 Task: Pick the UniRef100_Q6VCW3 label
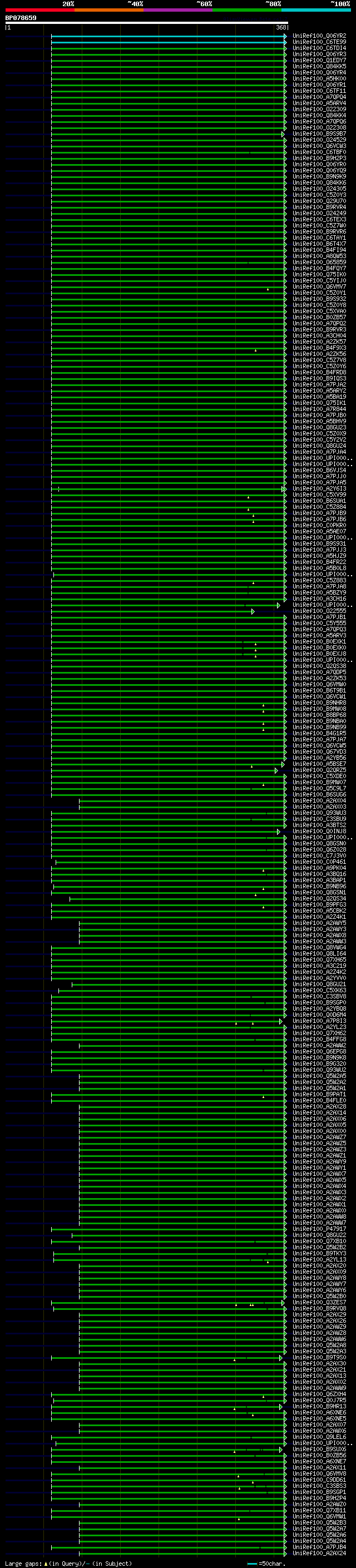319,146
